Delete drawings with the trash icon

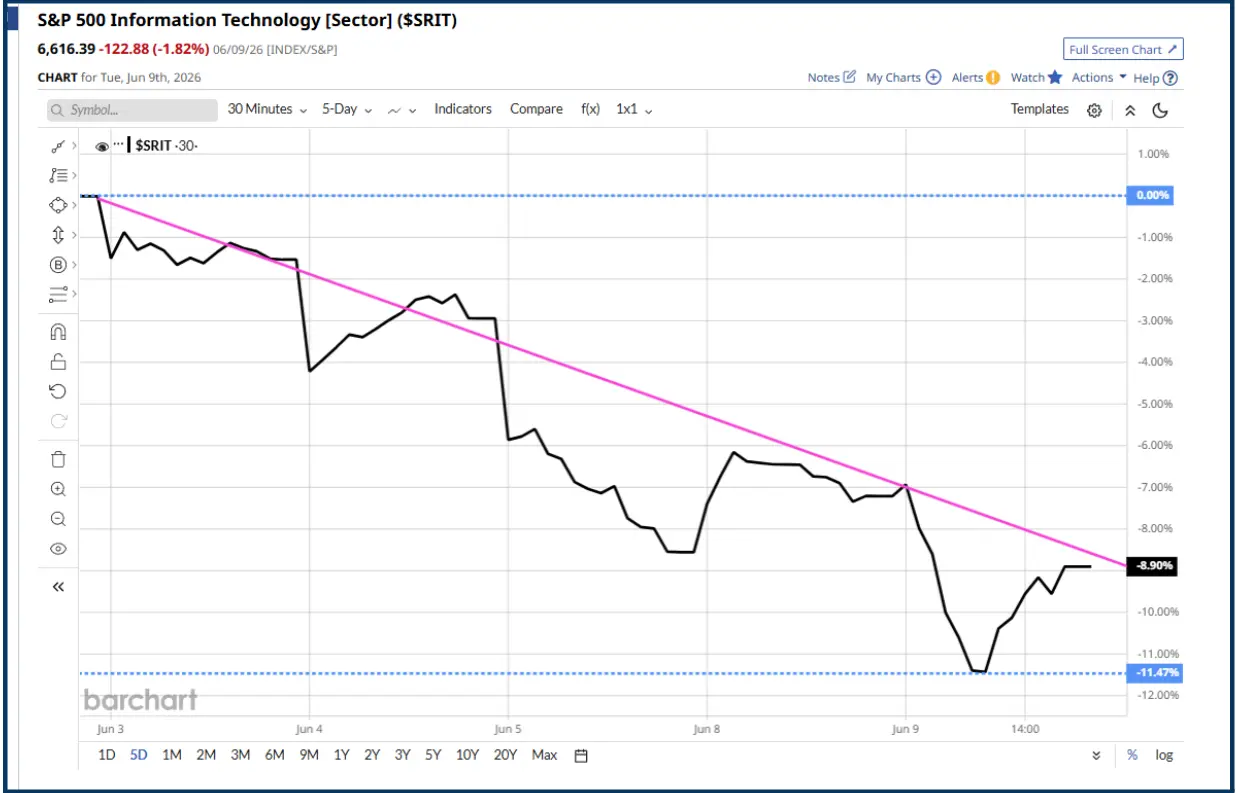(x=57, y=459)
